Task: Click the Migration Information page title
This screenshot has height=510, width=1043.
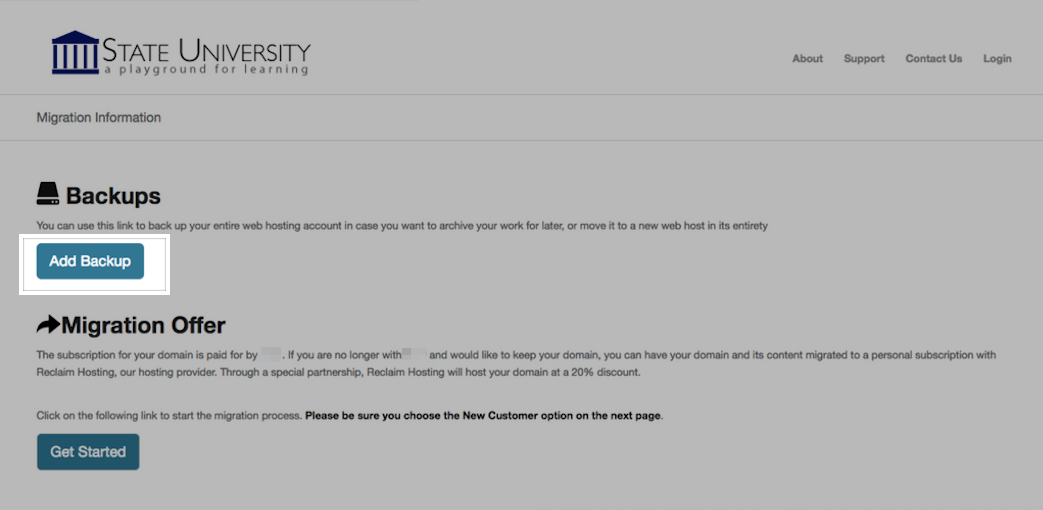Action: 98,118
